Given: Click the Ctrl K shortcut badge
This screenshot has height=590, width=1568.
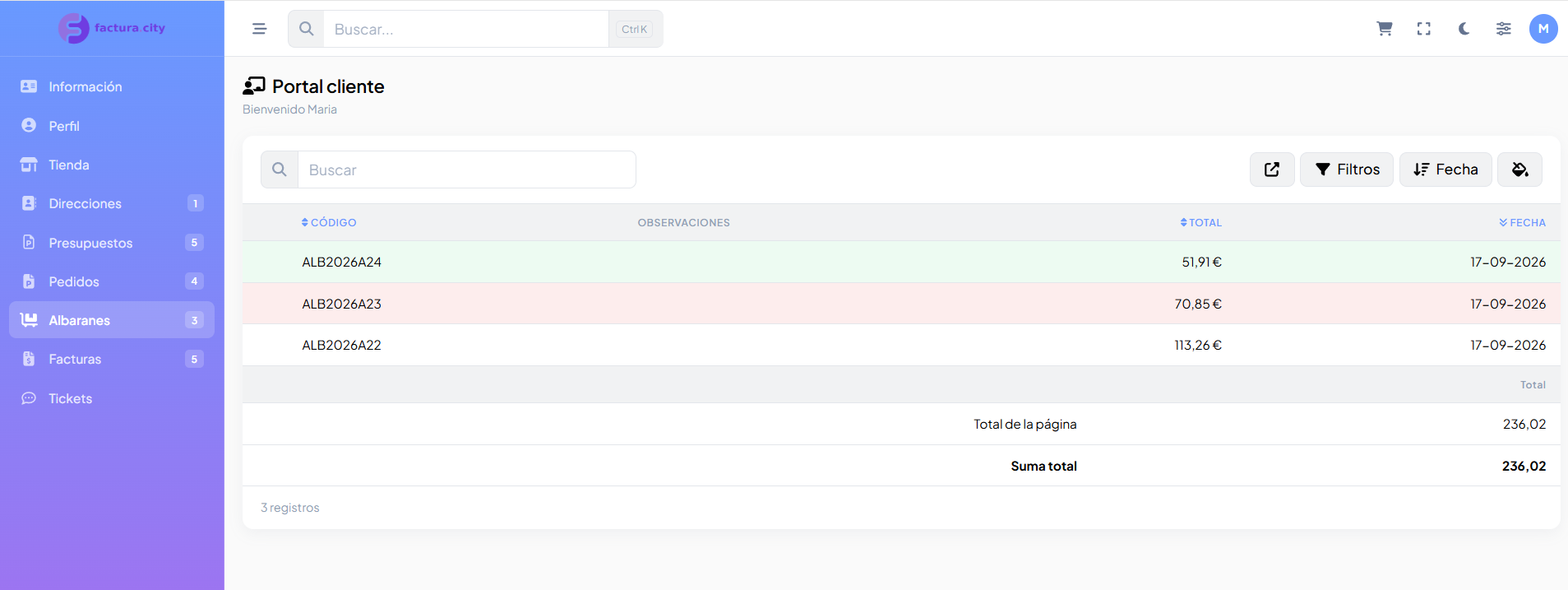Looking at the screenshot, I should click(634, 29).
